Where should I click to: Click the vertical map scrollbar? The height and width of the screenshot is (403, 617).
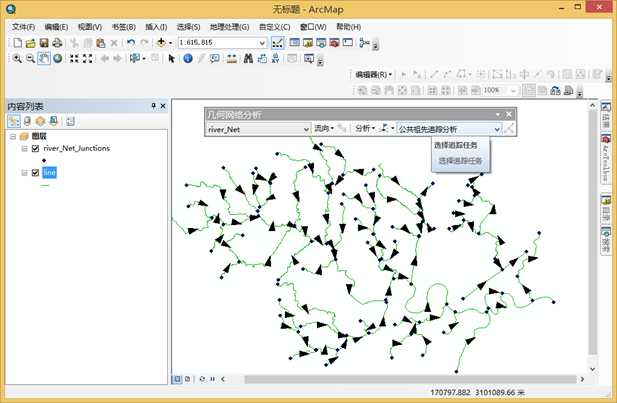pos(592,231)
